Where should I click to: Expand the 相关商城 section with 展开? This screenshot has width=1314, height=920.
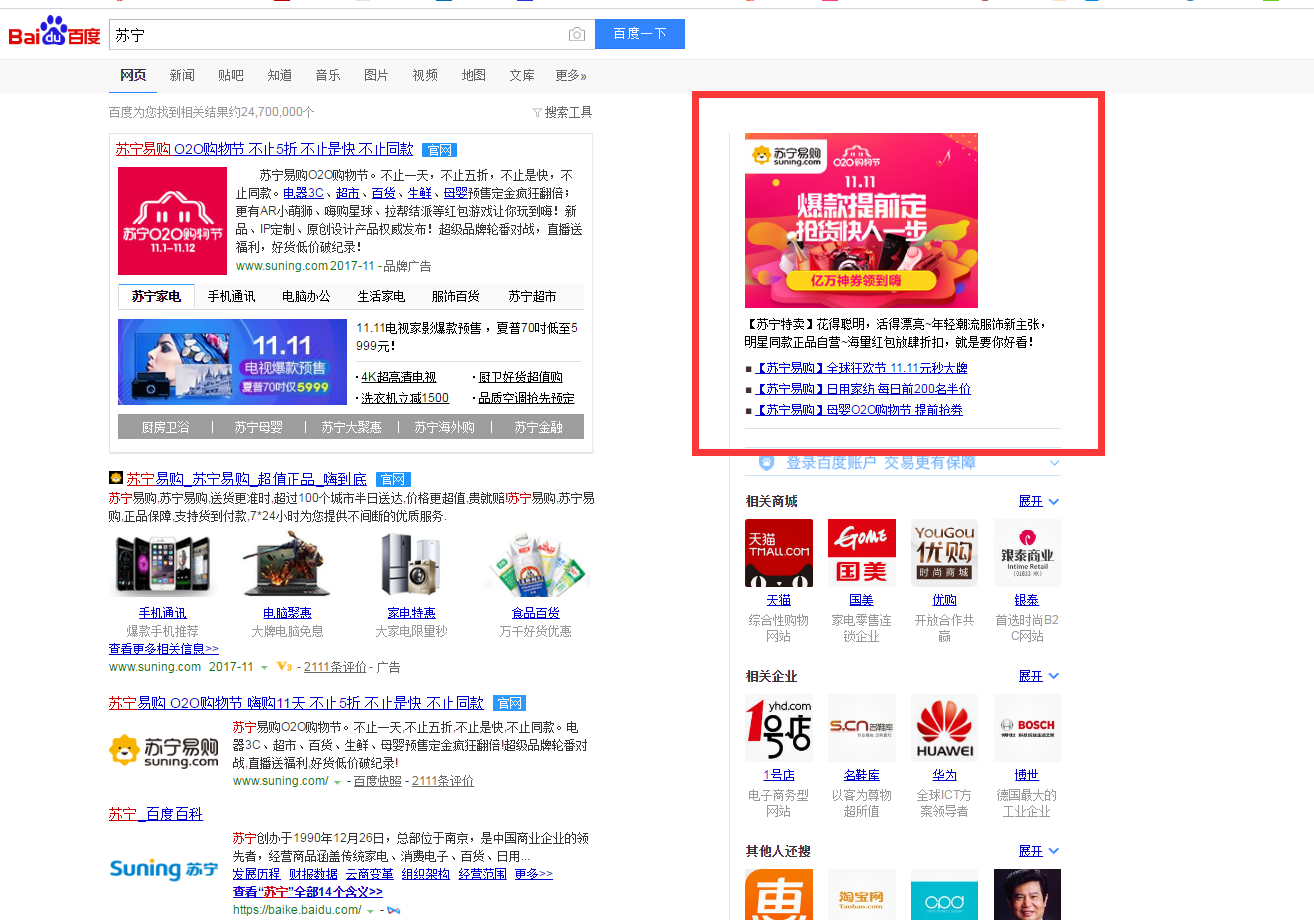pos(1039,501)
